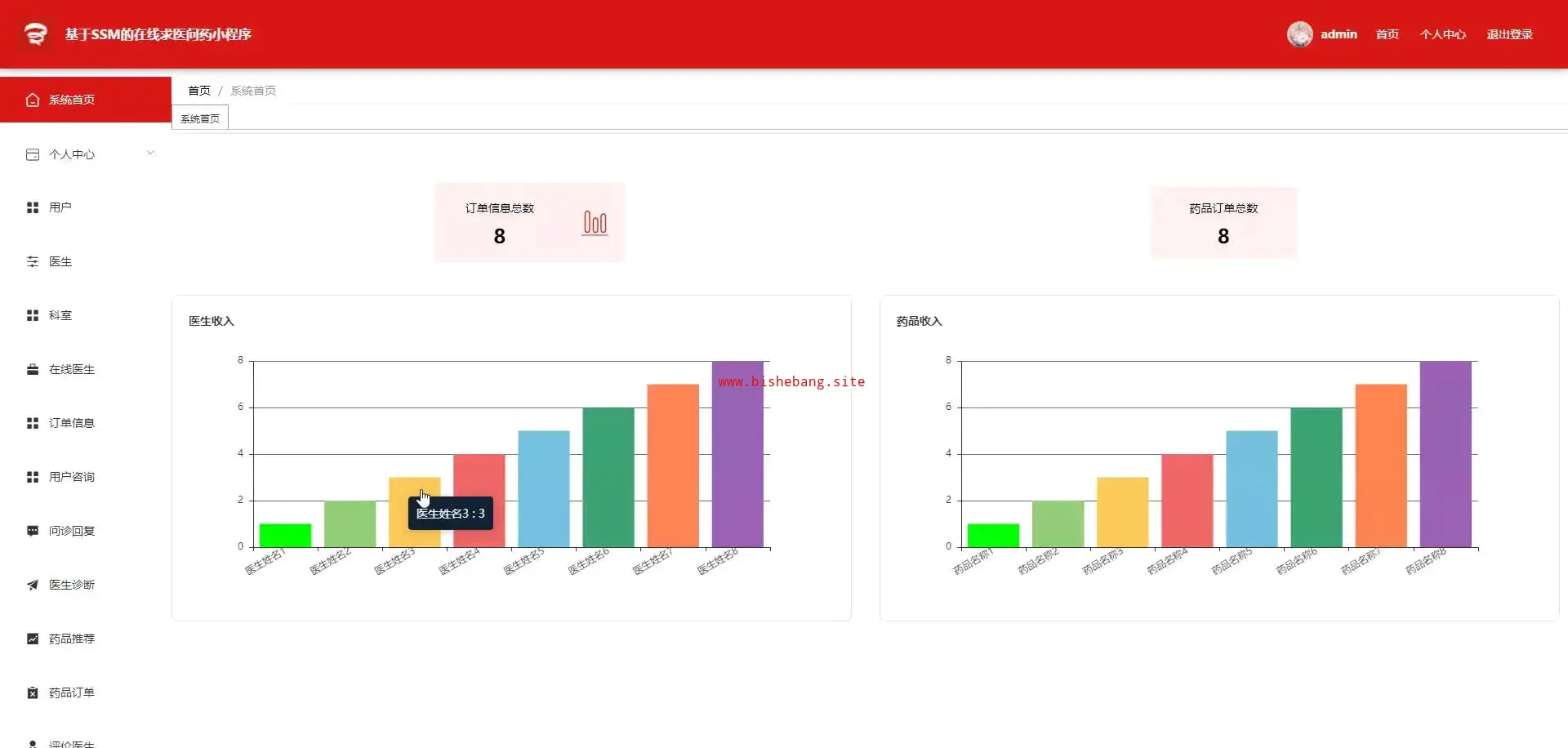Click the light green 医生姓名2 bar
1568x748 pixels.
[350, 524]
